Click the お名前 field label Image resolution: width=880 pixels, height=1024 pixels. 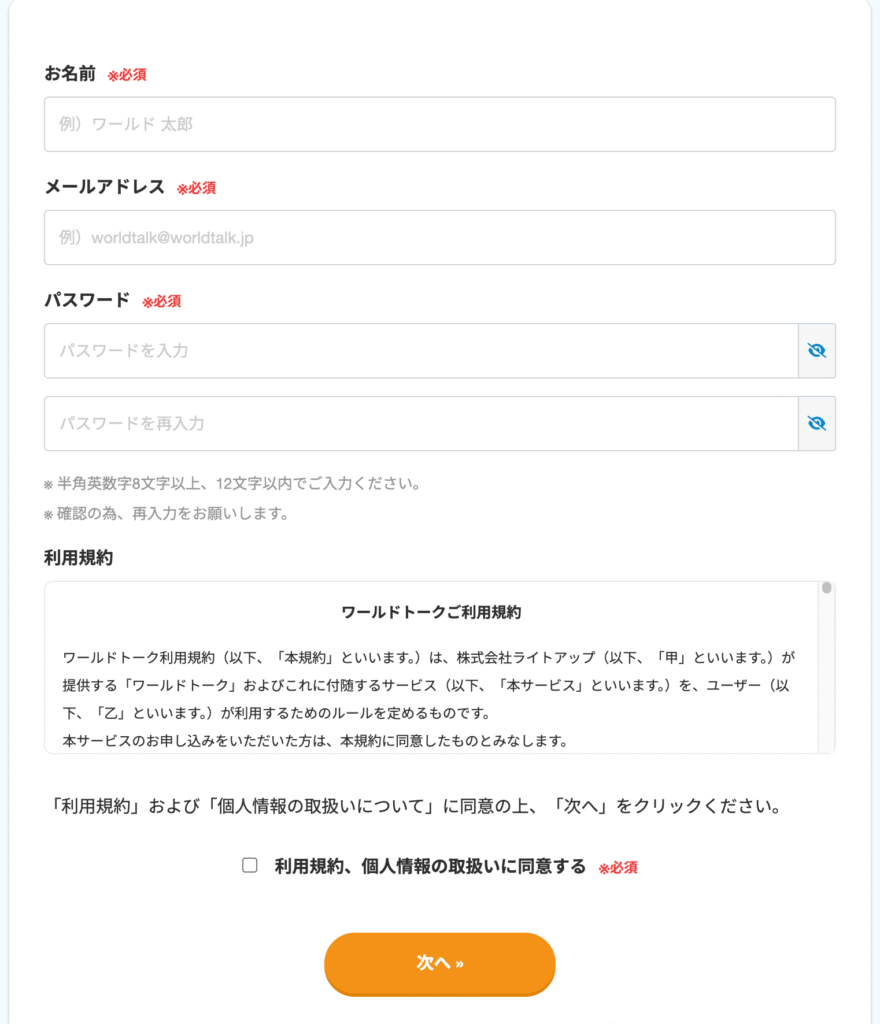click(70, 74)
